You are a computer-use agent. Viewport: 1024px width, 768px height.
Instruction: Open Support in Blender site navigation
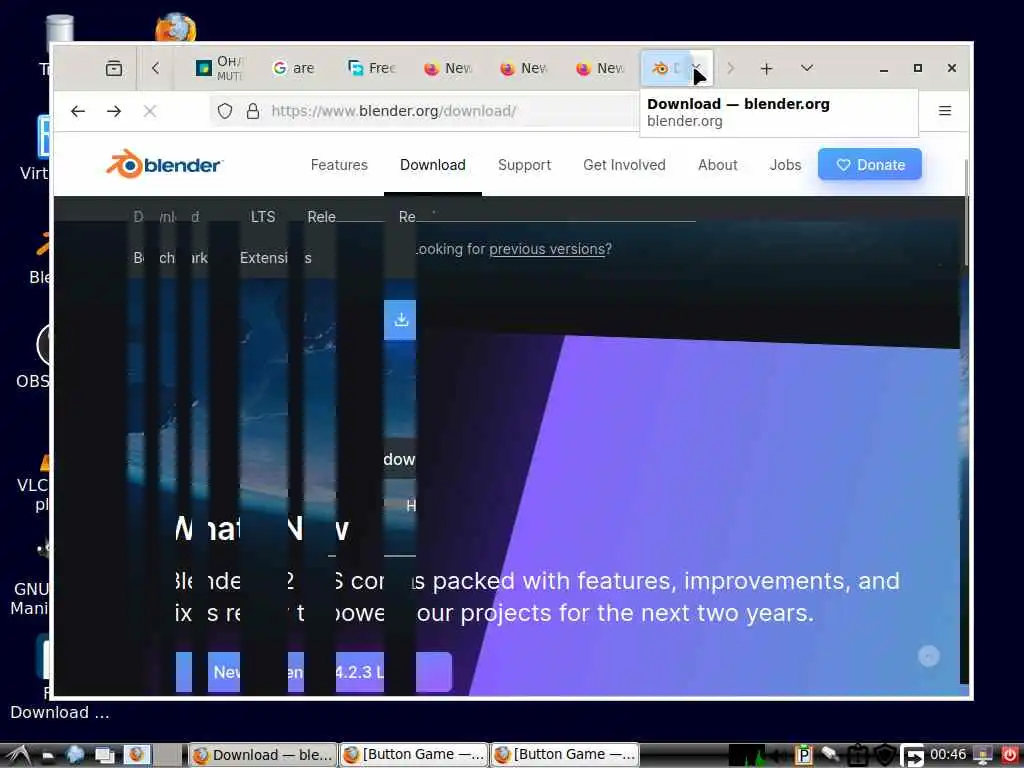(524, 165)
